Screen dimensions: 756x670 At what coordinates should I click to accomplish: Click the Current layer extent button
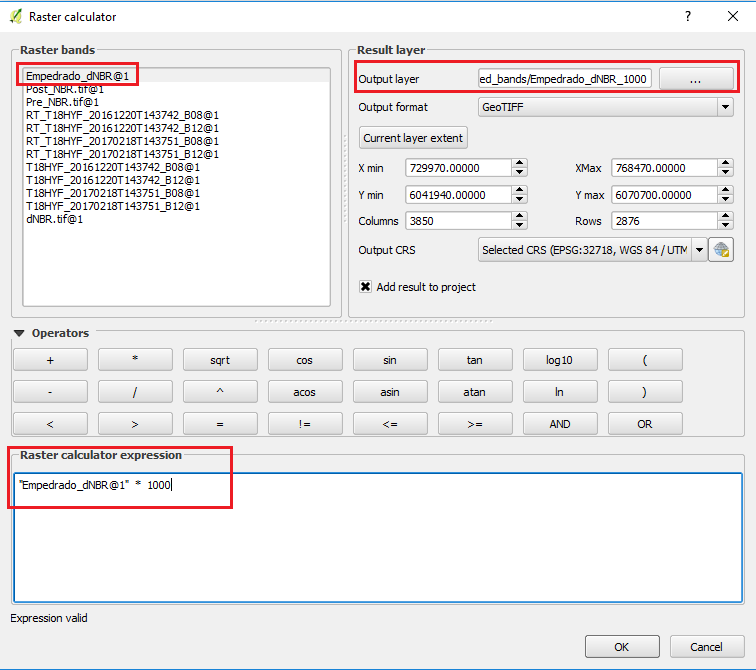[x=413, y=138]
